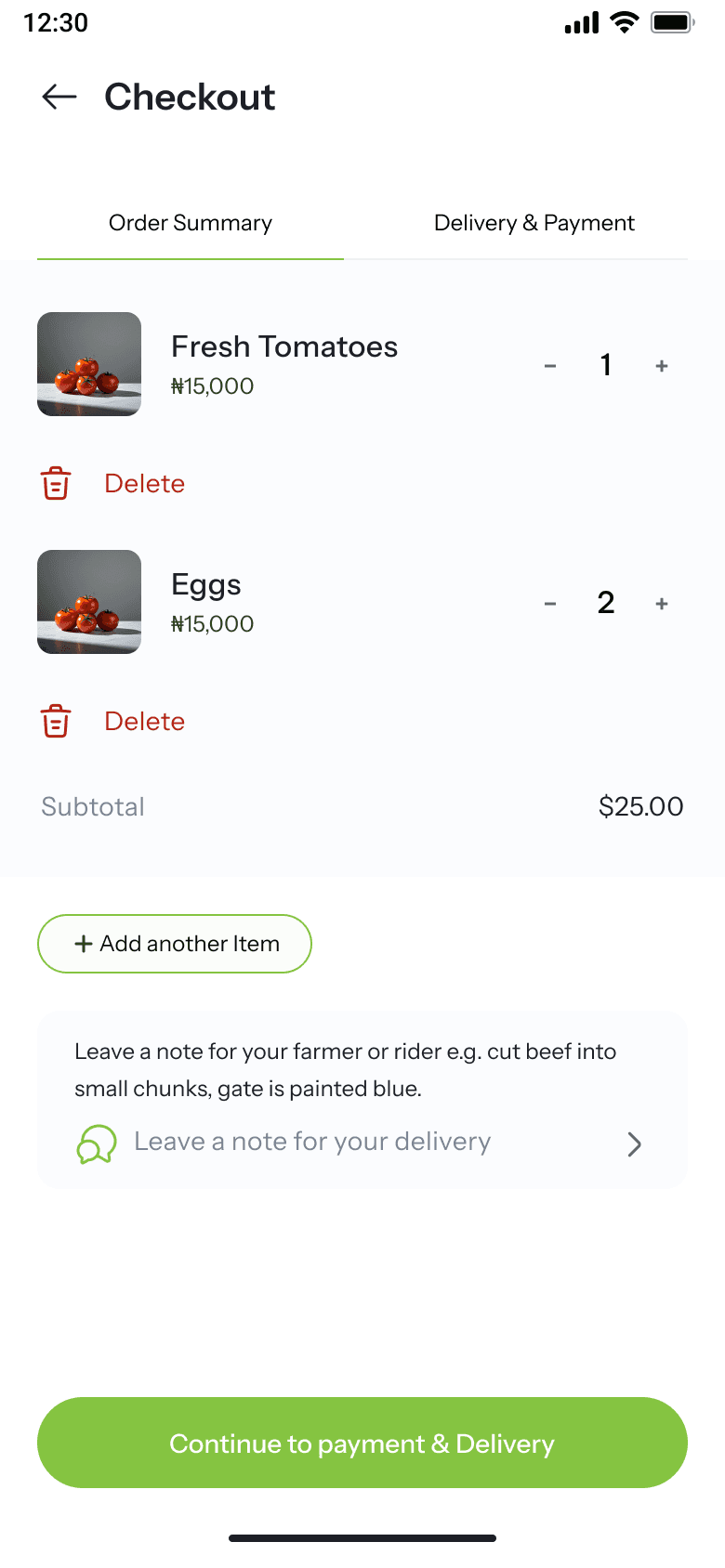Tap the back arrow beside Checkout

(59, 97)
